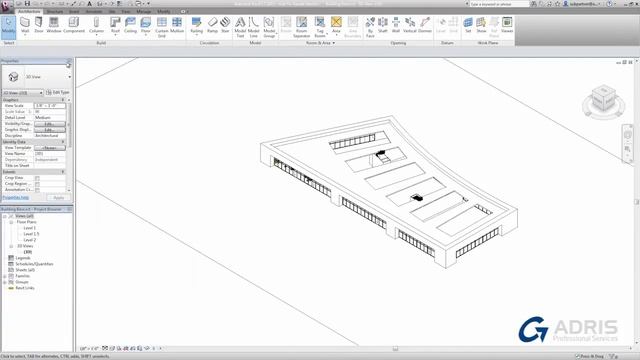Start the Ceiling tool
Screen dimensions: 640x360
click(x=130, y=25)
